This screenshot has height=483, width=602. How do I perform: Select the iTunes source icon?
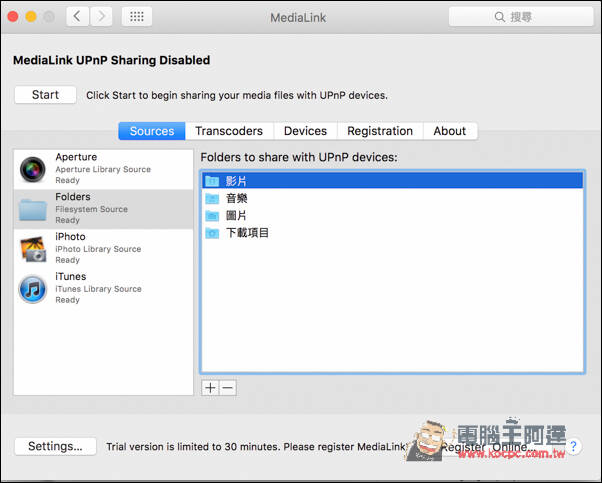point(33,289)
